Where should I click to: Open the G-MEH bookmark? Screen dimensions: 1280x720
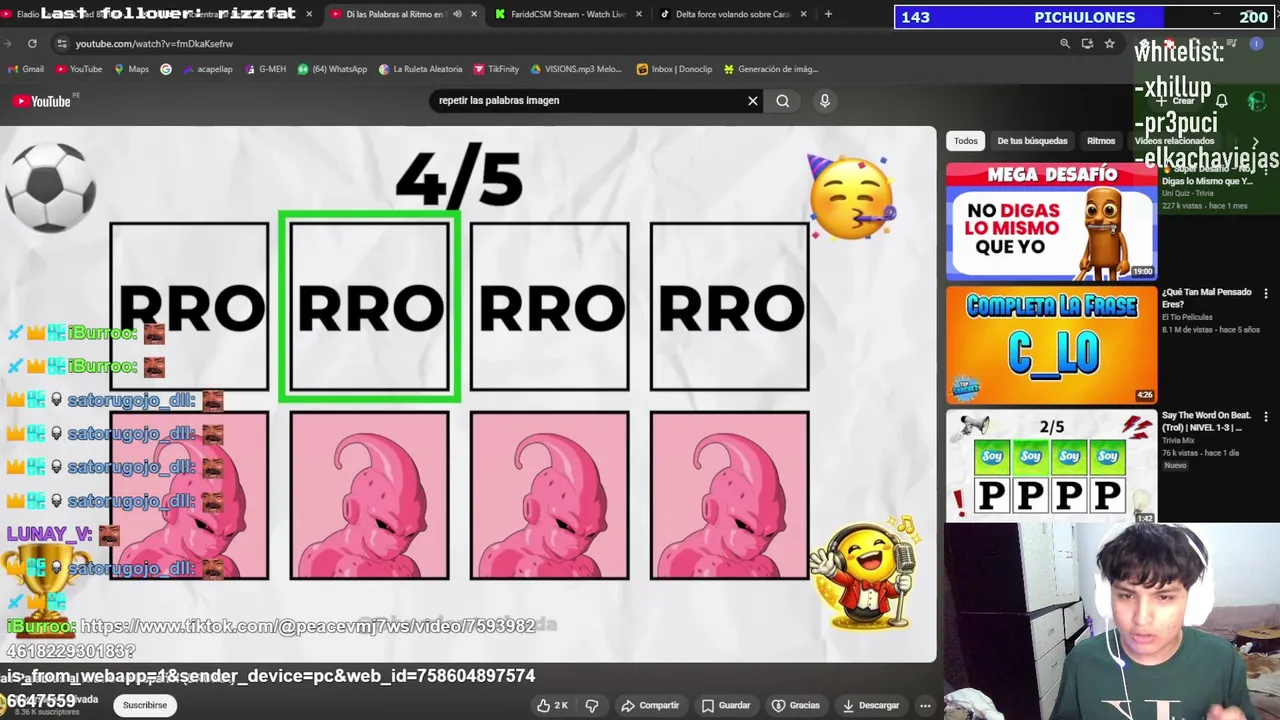pyautogui.click(x=265, y=69)
